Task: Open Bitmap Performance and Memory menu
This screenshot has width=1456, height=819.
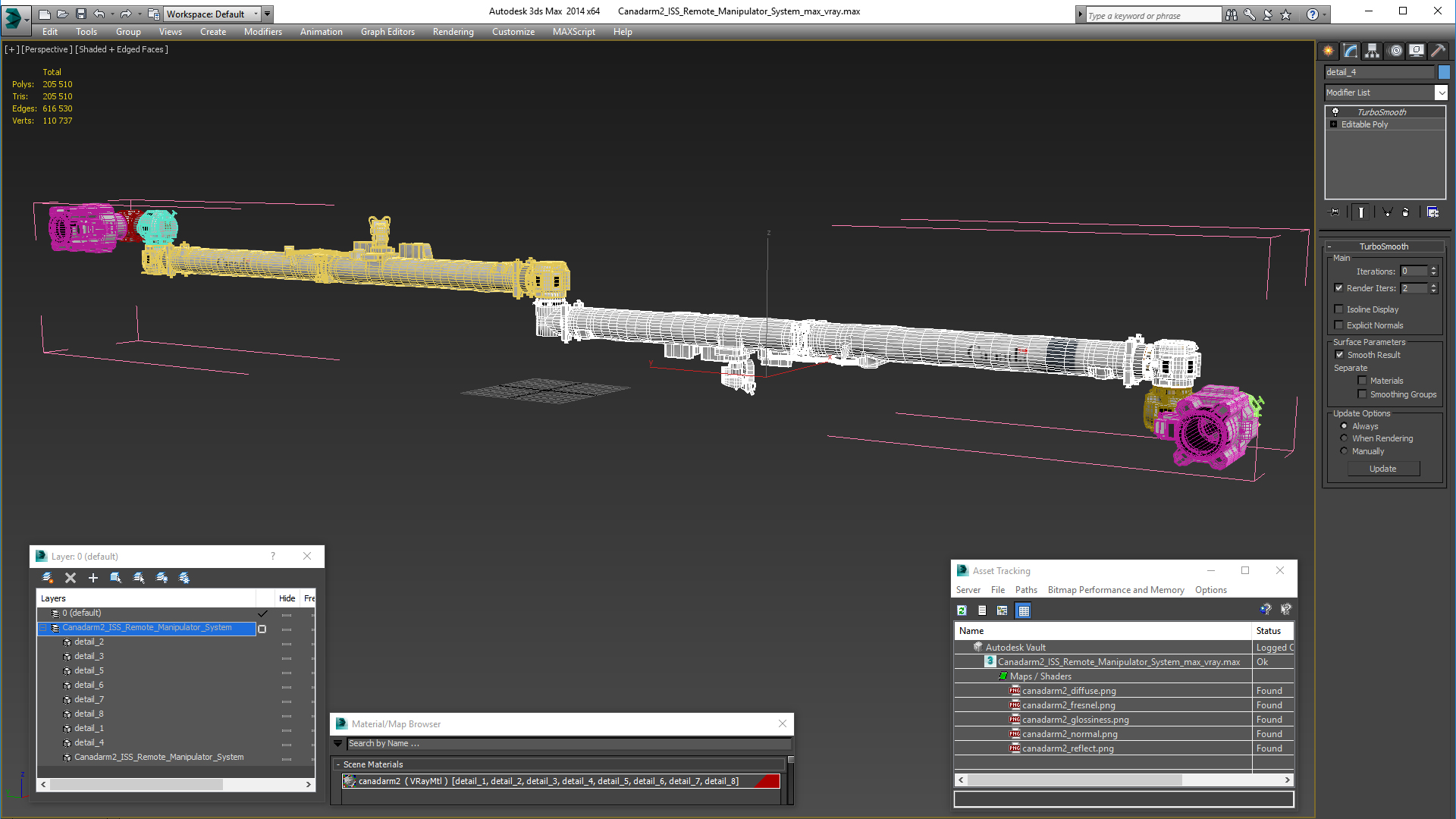Action: coord(1116,590)
